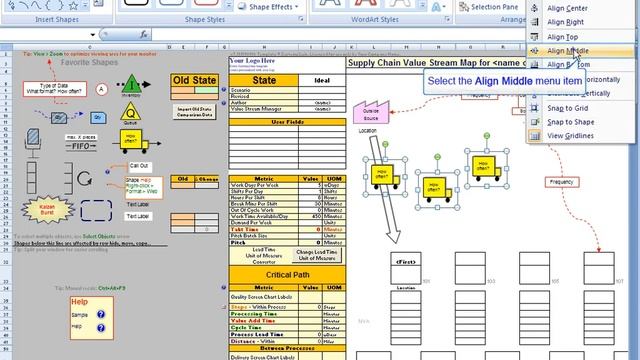The height and width of the screenshot is (360, 640).
Task: Select the Type of Data text box
Action: 55,89
